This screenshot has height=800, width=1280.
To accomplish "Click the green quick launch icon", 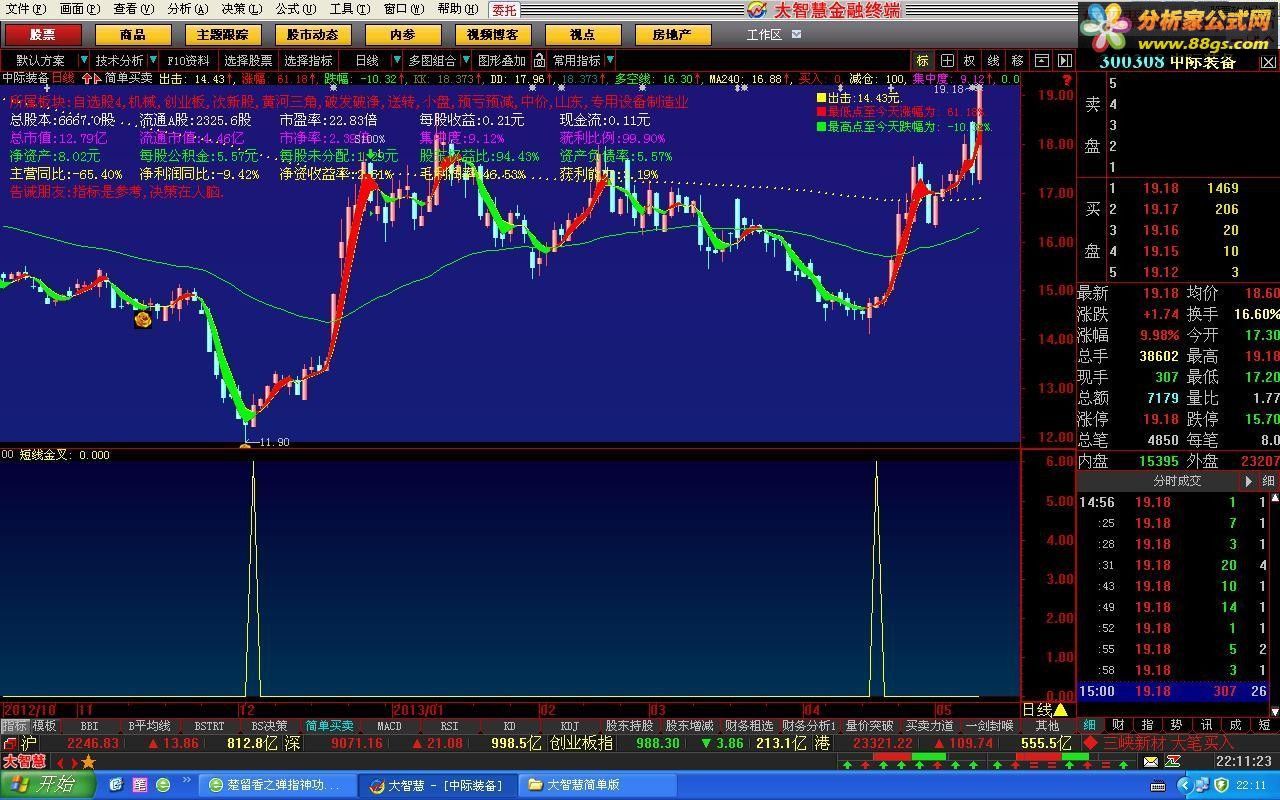I will coord(162,785).
